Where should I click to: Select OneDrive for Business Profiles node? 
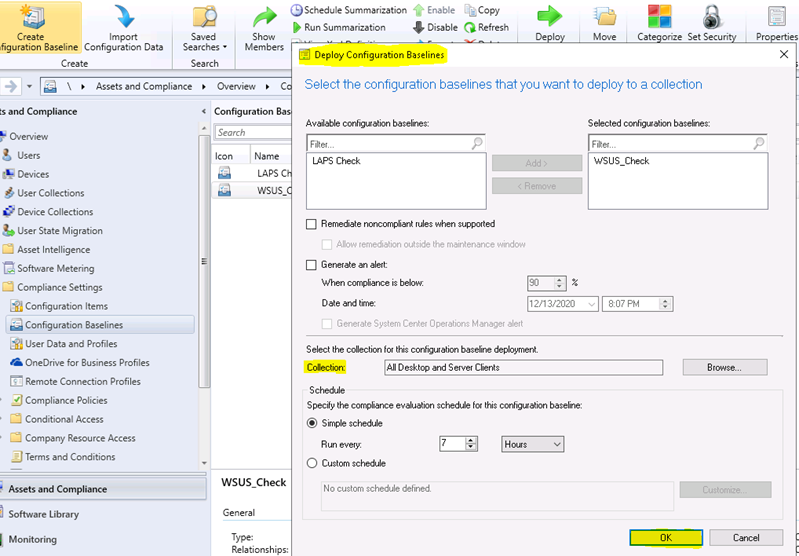point(87,363)
